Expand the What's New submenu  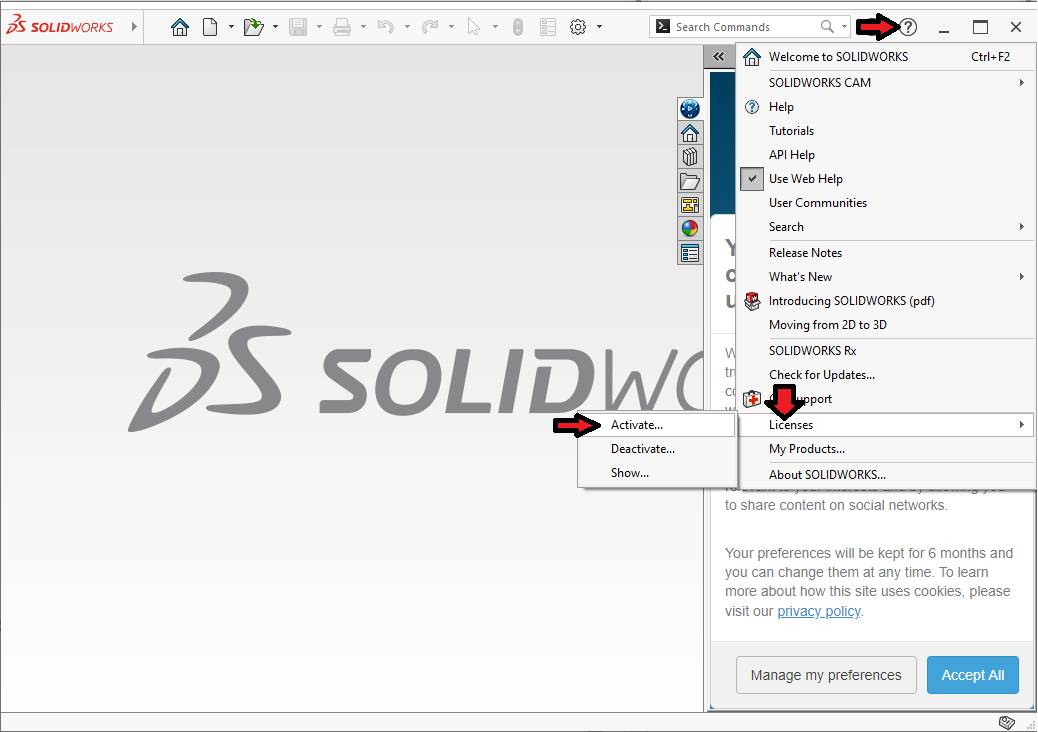[x=885, y=277]
